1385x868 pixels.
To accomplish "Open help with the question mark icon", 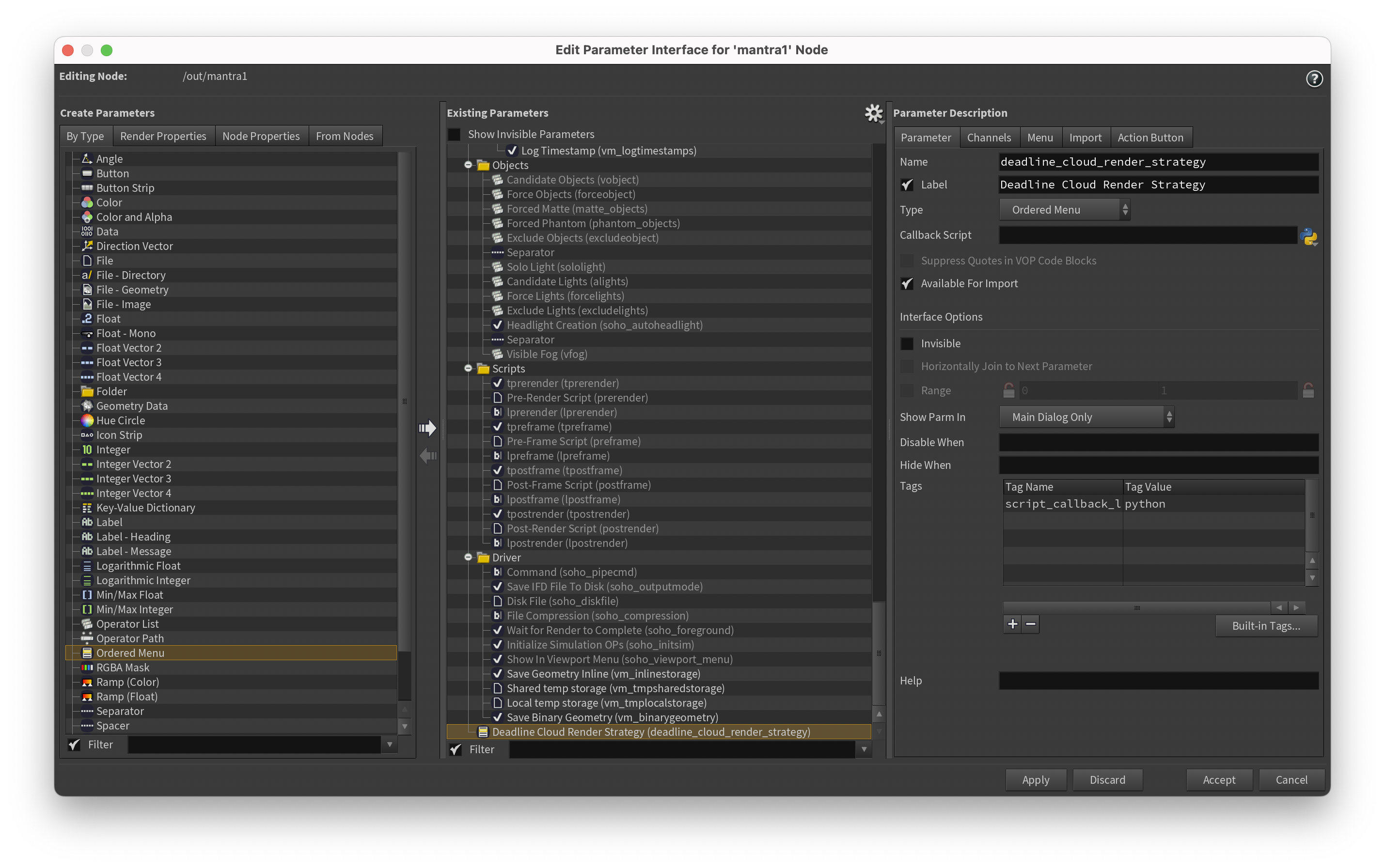I will point(1314,78).
